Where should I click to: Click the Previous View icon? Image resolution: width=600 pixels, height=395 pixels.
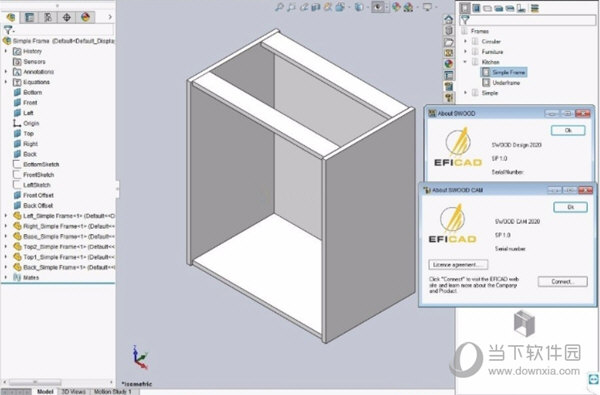[304, 7]
